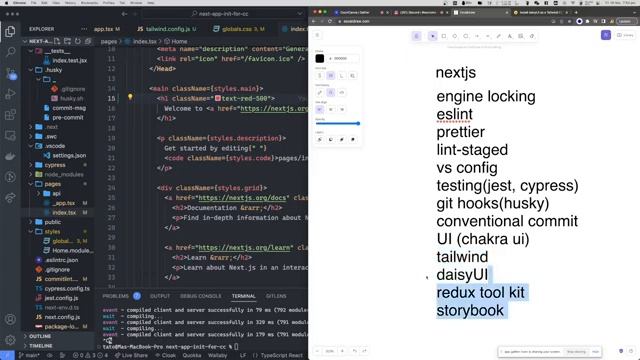Select the eraser tool in whiteboard toolbar
This screenshot has width=640, height=360.
[532, 36]
